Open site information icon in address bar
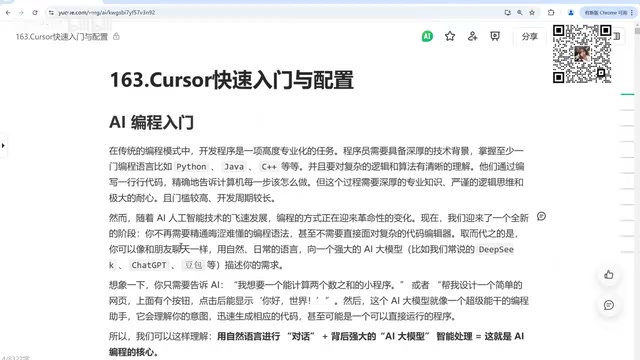The image size is (640, 360). [x=51, y=13]
